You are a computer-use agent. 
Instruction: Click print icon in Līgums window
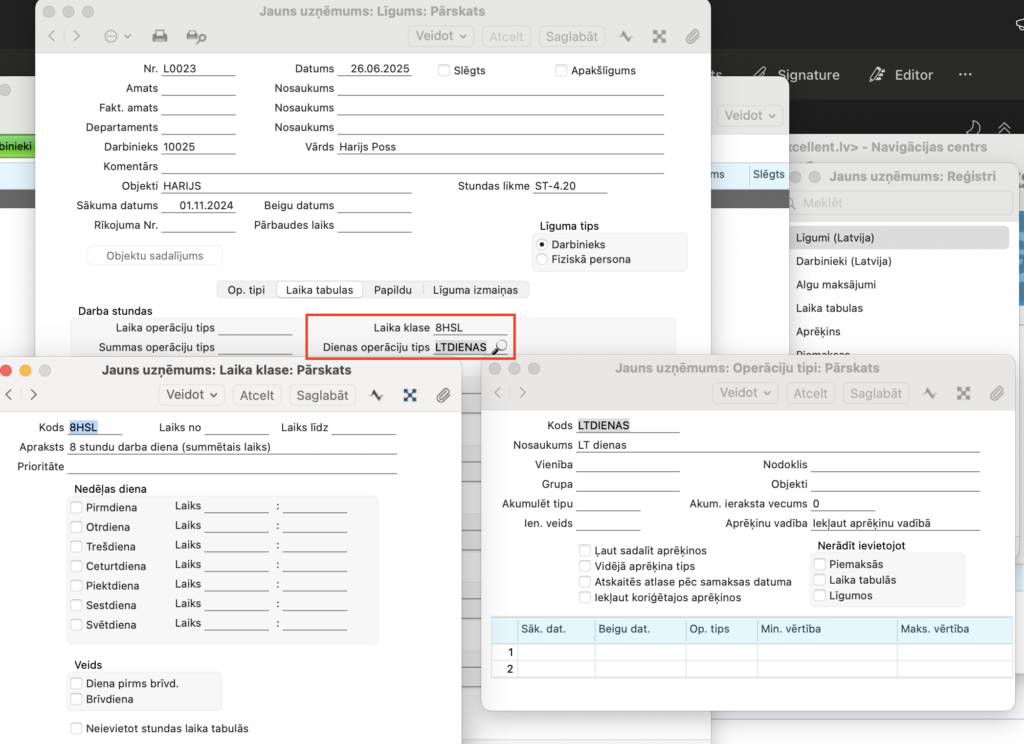[x=159, y=37]
